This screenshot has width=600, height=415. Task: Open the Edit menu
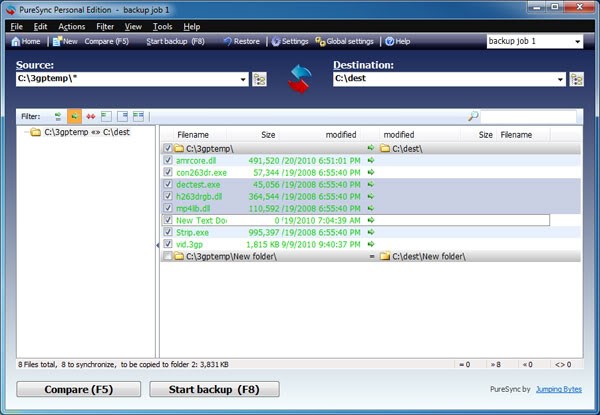40,27
